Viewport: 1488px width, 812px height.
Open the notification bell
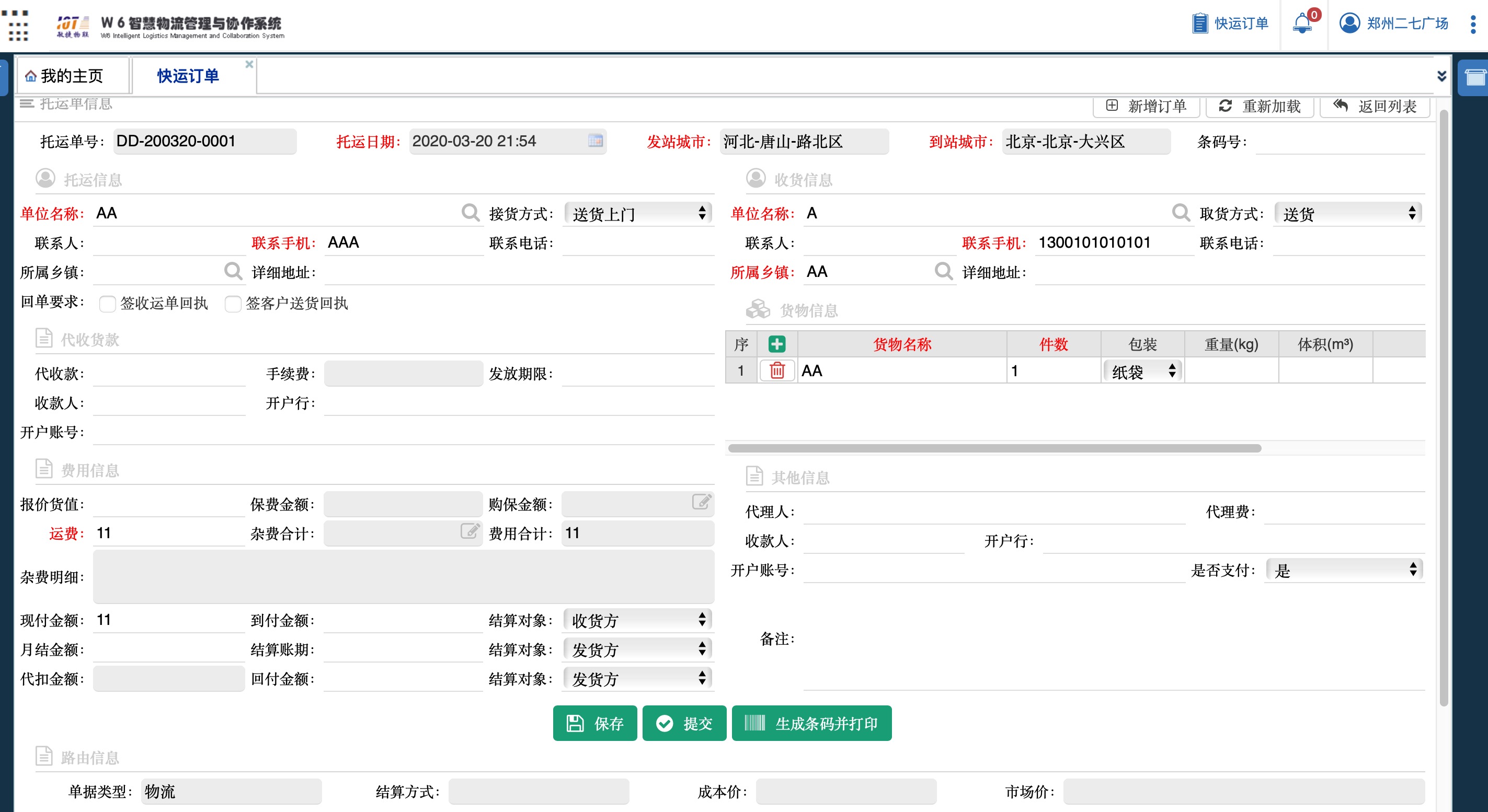[x=1302, y=24]
